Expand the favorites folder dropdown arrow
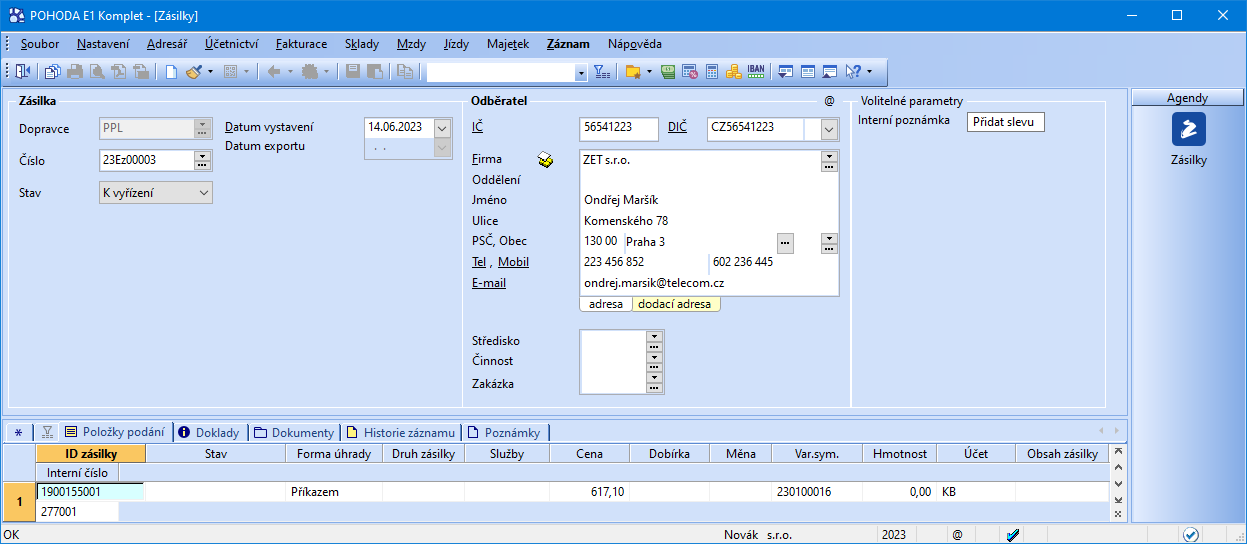Viewport: 1247px width, 544px height. [x=650, y=71]
